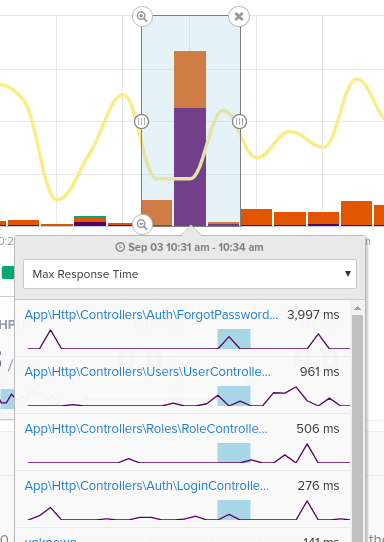Screen dimensions: 384x542
Task: Open the Users UserController transaction link
Action: 148,372
